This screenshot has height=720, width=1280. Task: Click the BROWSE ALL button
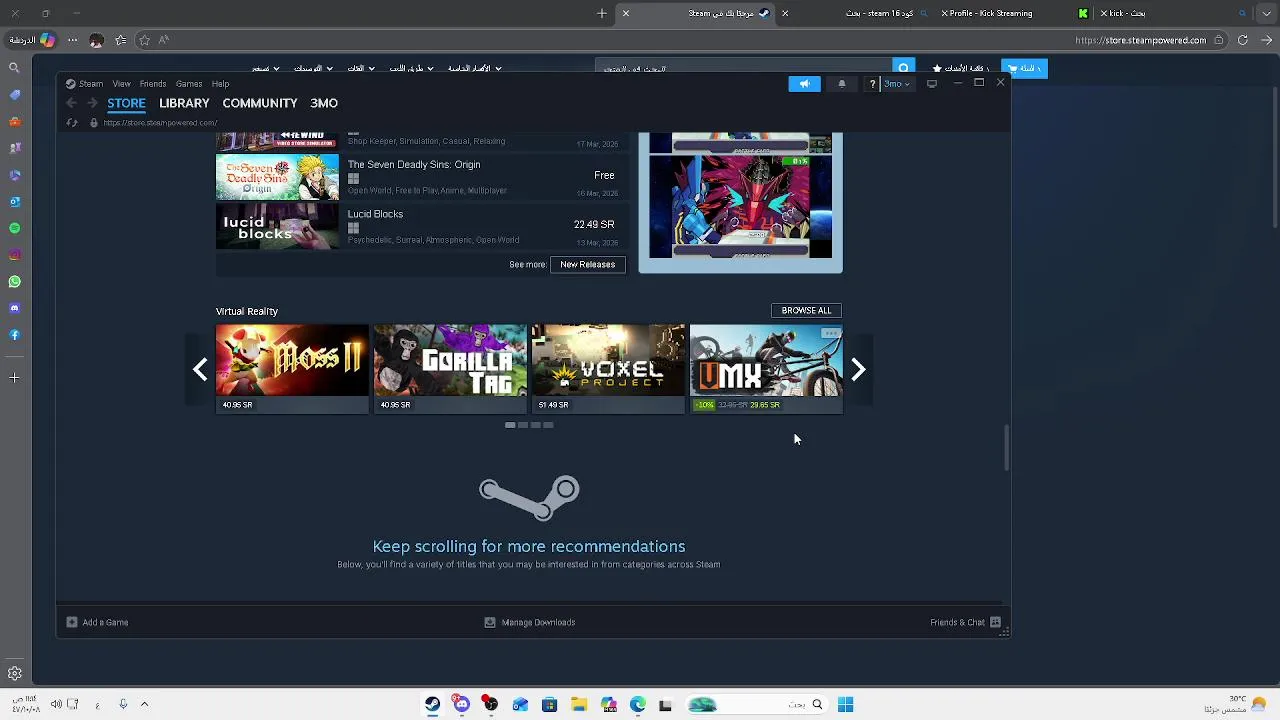click(807, 311)
